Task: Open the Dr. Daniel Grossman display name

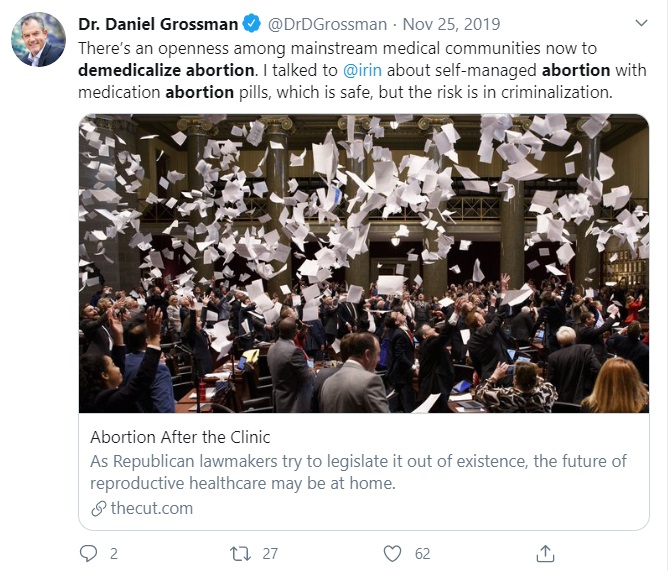Action: click(x=158, y=21)
